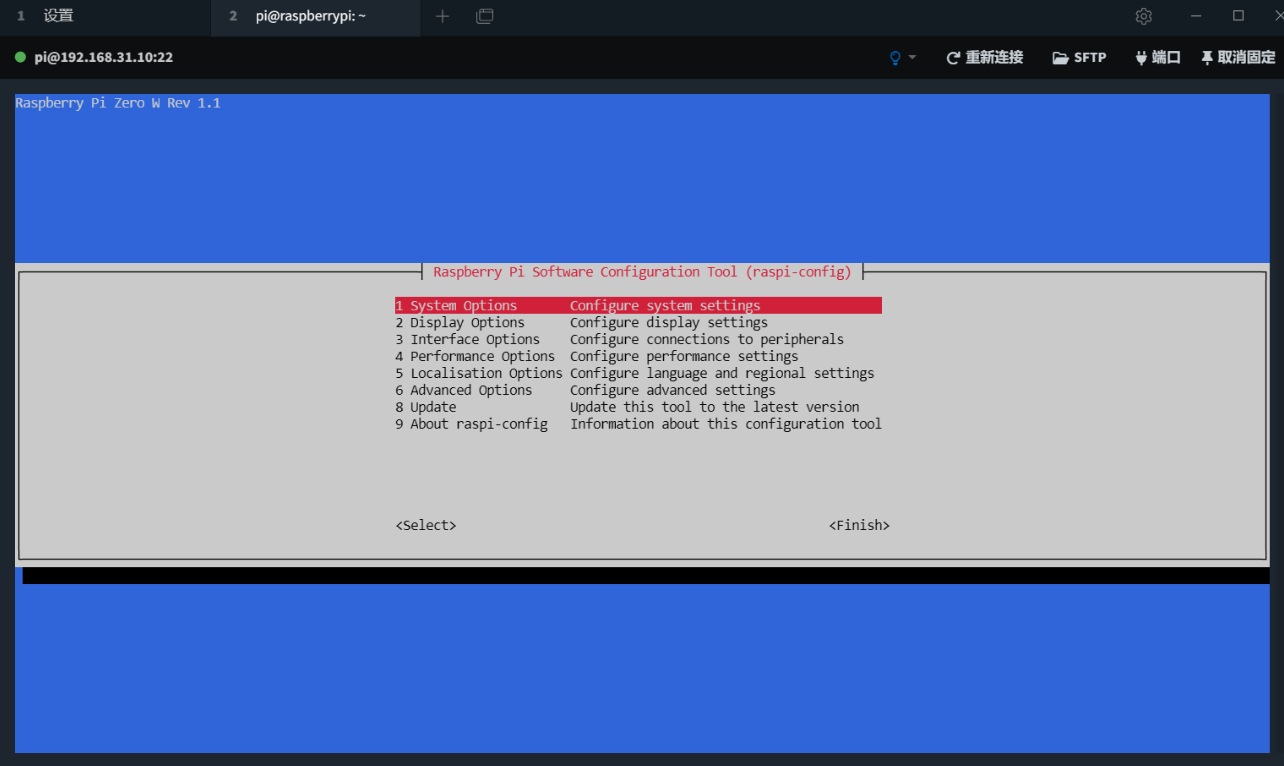
Task: Click 'Configure display settings' description
Action: click(x=669, y=323)
